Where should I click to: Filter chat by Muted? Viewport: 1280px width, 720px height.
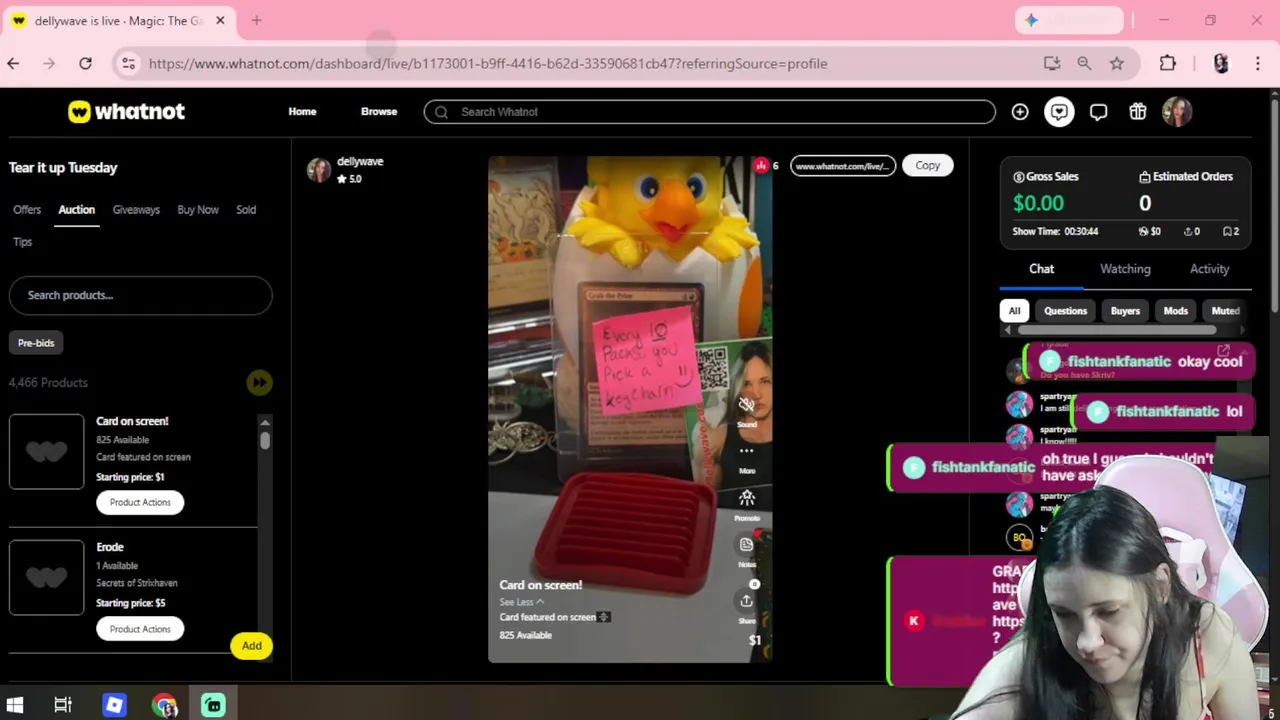(x=1225, y=311)
